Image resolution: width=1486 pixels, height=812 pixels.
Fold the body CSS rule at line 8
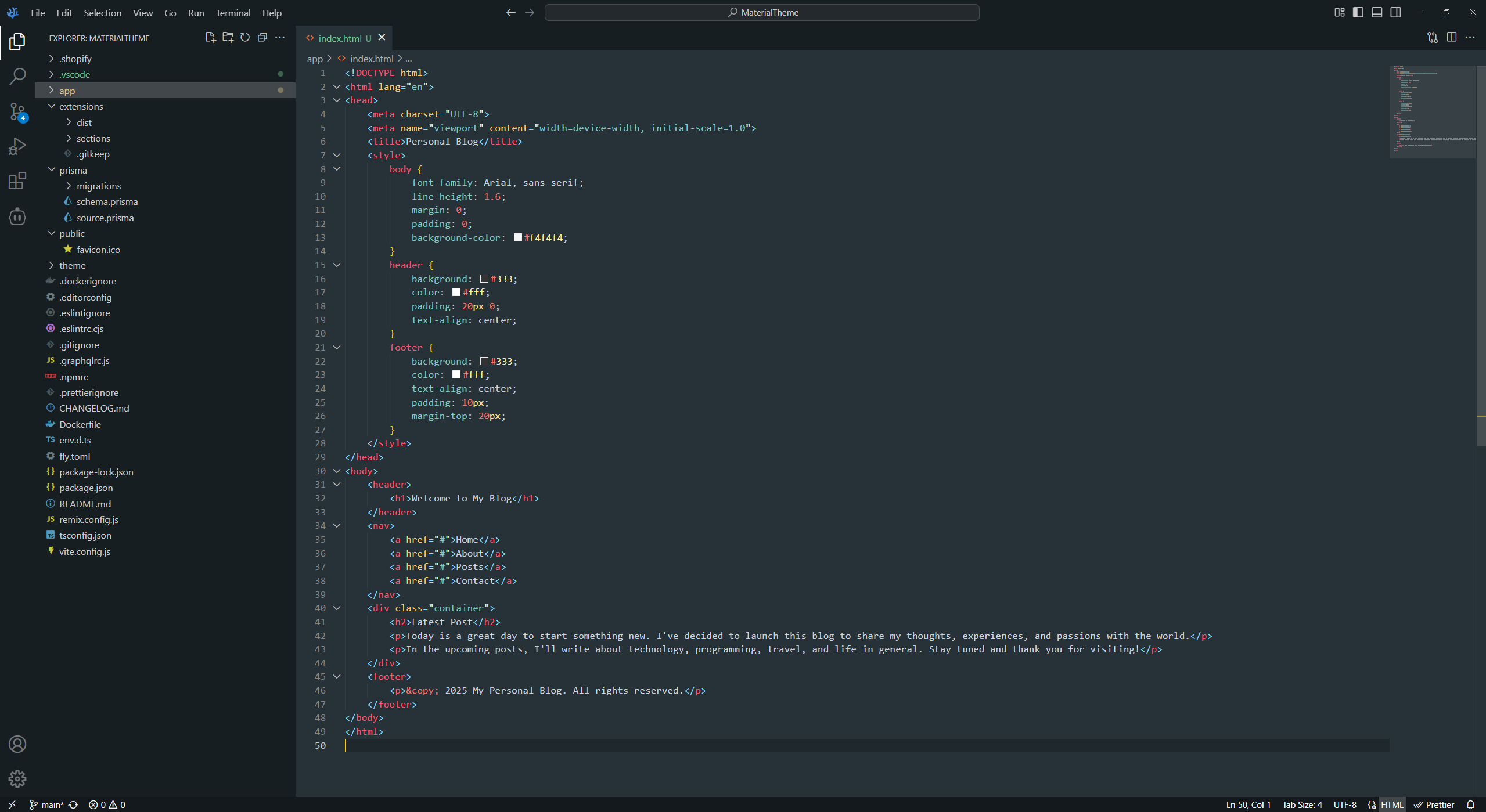pyautogui.click(x=337, y=169)
